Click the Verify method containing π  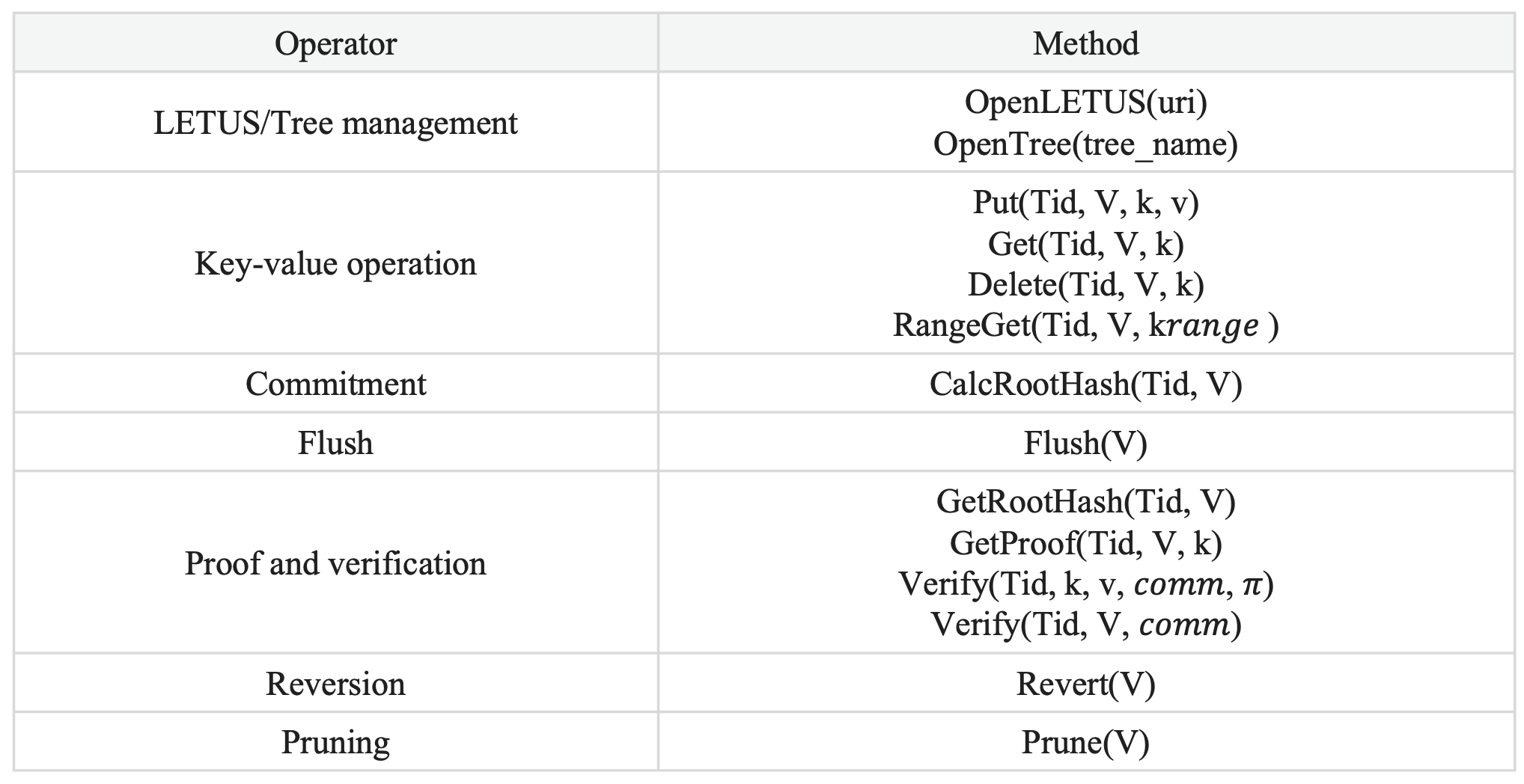coord(1085,584)
